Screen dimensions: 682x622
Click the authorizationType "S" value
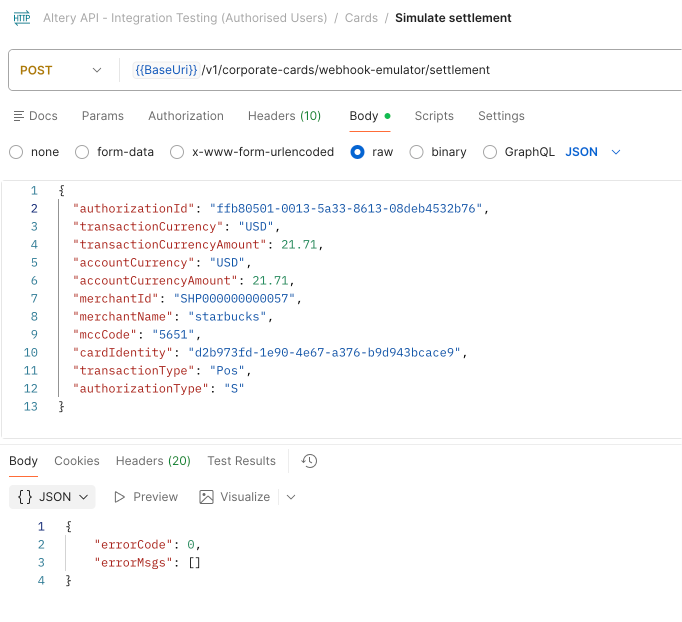234,388
